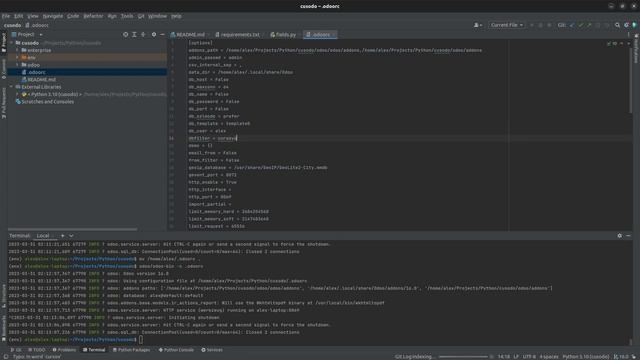Open the File menu
The height and width of the screenshot is (360, 640).
pos(6,16)
